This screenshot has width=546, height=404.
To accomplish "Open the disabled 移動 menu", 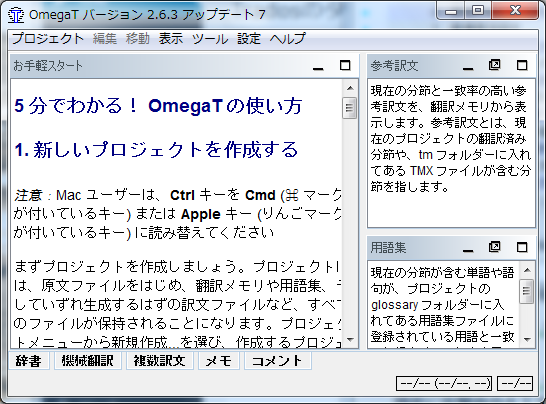I will (138, 39).
